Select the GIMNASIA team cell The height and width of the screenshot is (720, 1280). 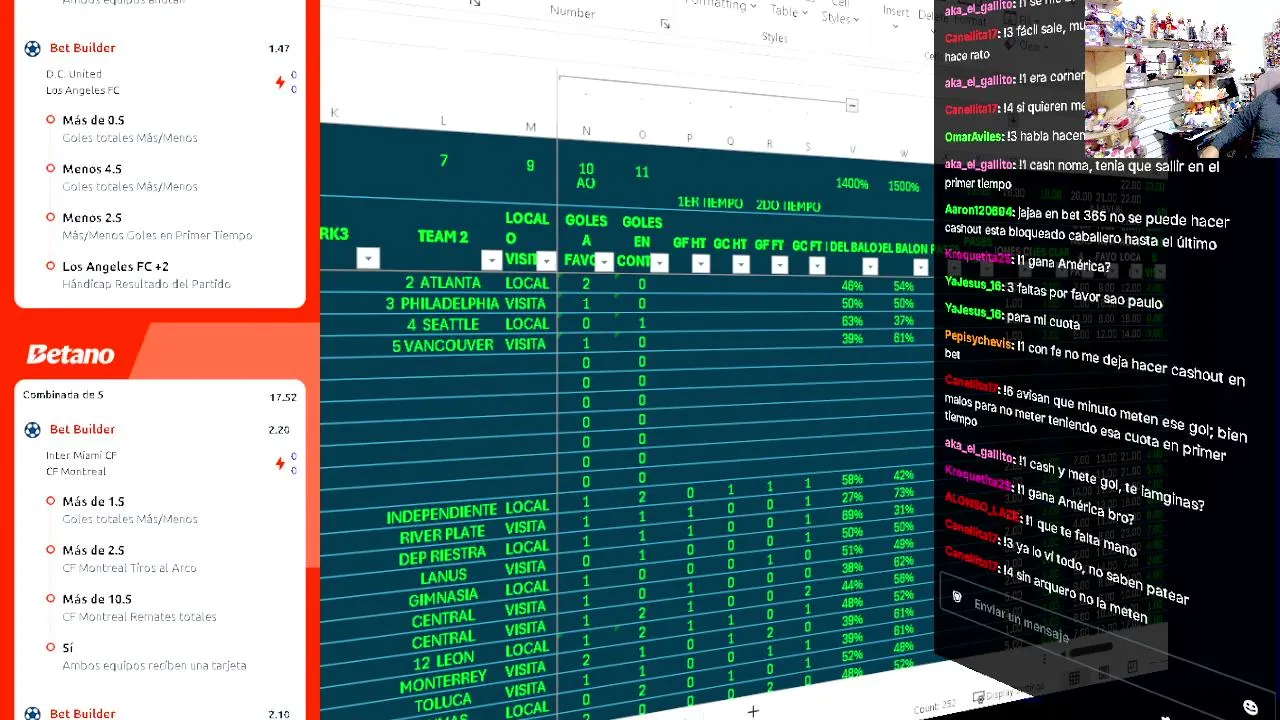click(442, 598)
